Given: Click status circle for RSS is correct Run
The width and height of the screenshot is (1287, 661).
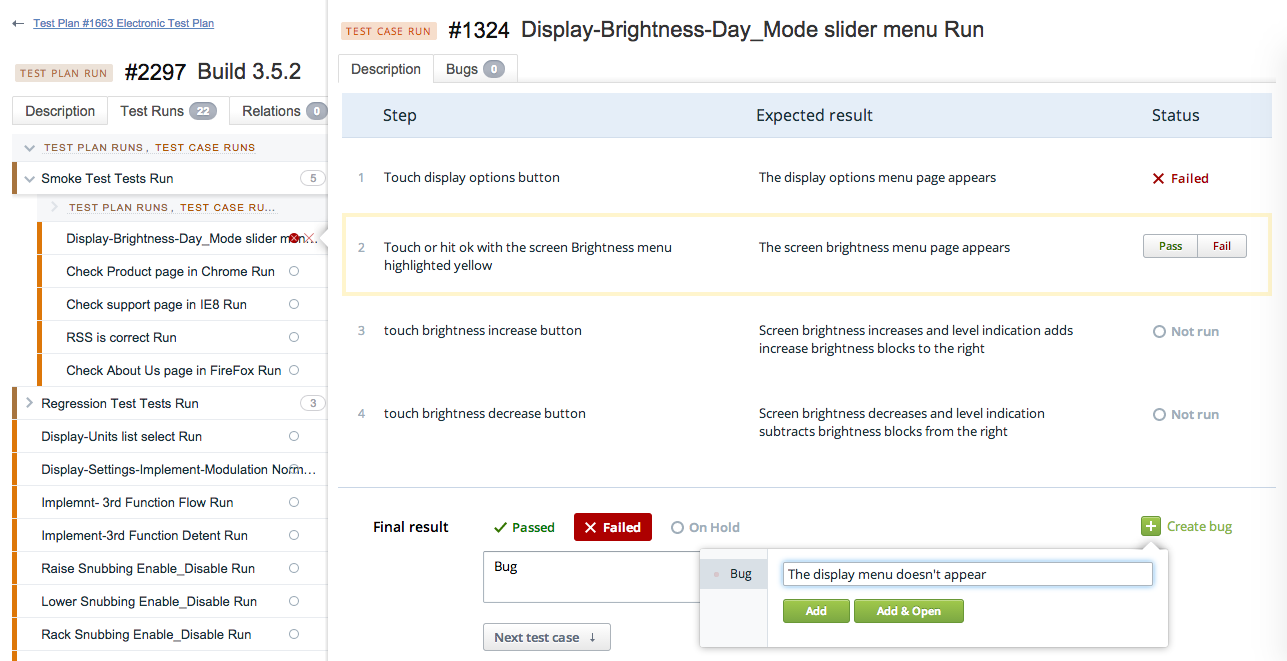Looking at the screenshot, I should (294, 337).
